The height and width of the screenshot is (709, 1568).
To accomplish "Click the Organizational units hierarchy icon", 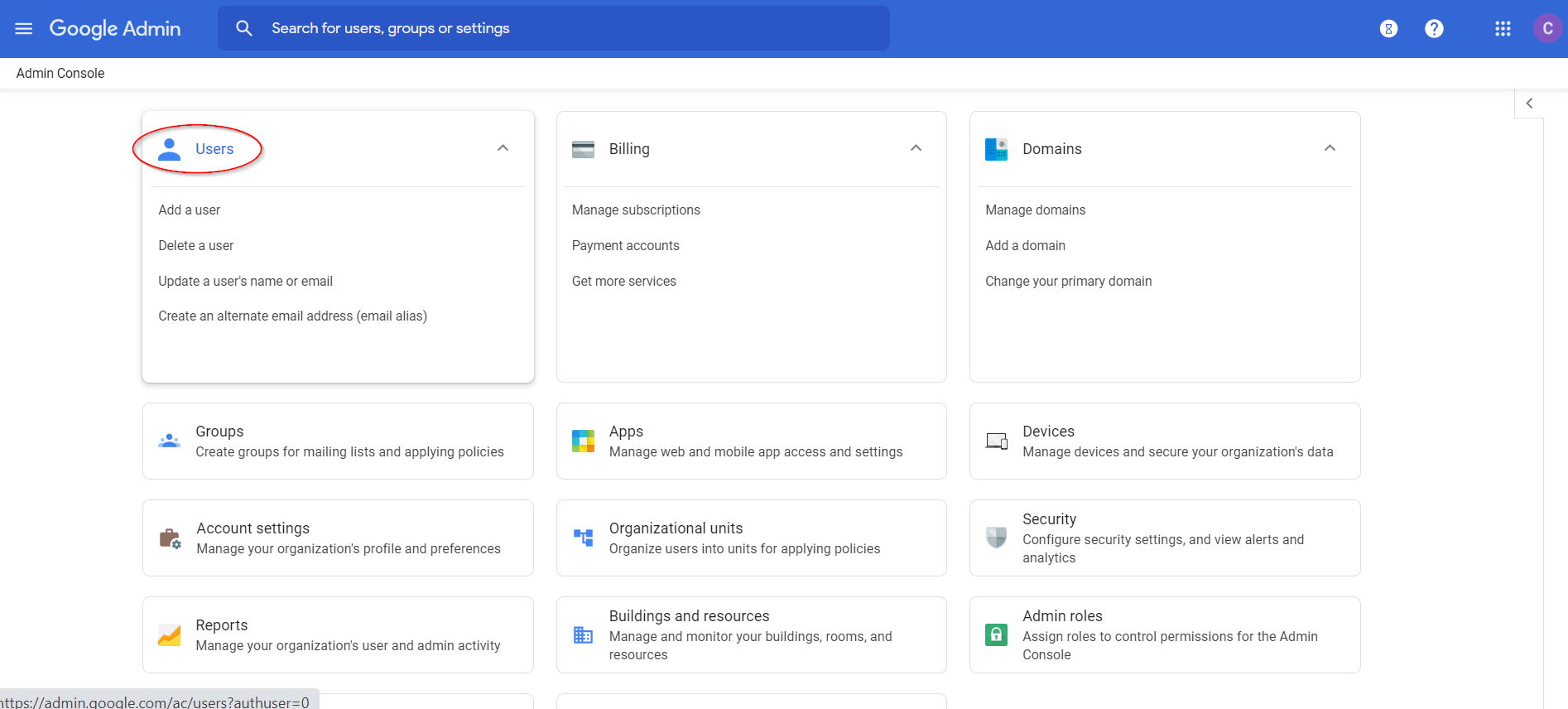I will coord(583,538).
